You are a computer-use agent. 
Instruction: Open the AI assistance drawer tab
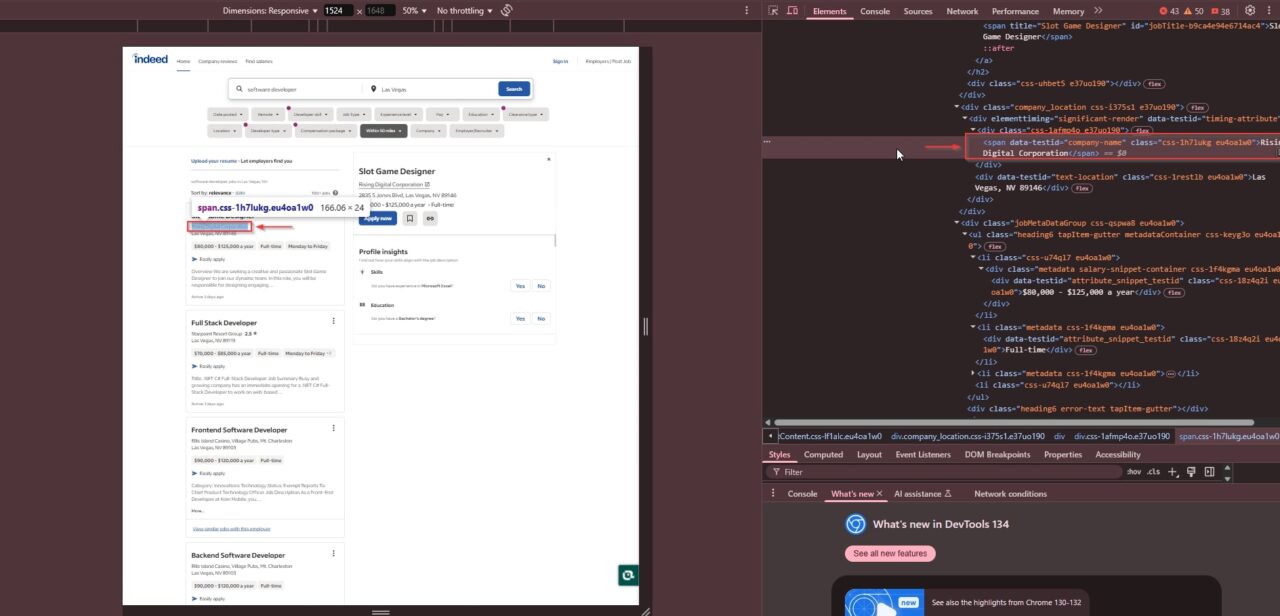tap(923, 494)
